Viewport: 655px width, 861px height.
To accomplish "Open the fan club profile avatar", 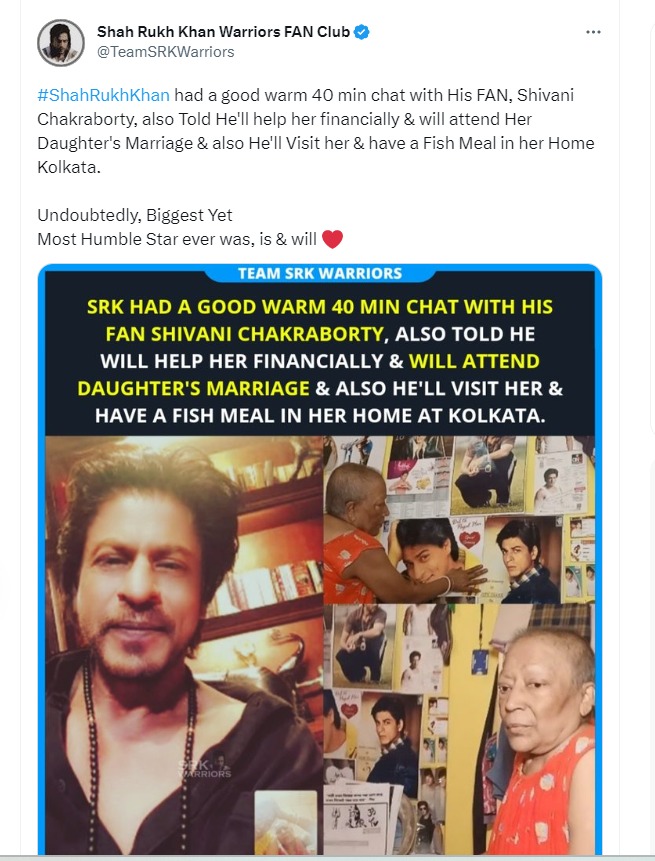I will pyautogui.click(x=61, y=43).
